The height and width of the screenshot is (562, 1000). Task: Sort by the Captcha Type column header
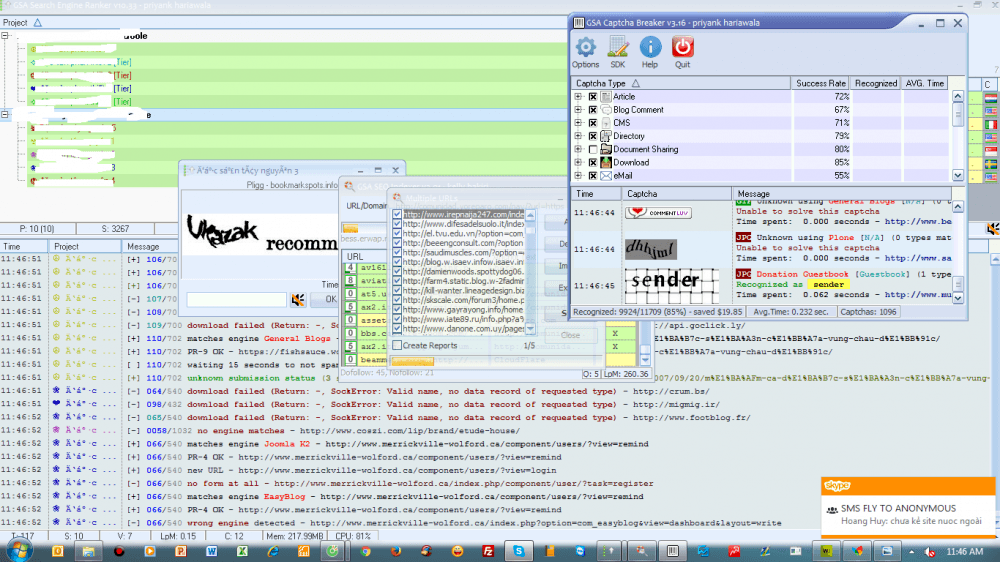(680, 84)
